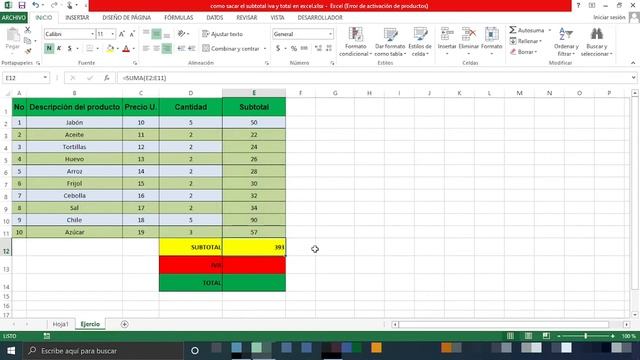640x360 pixels.
Task: Open Dar formato como tabla
Action: pyautogui.click(x=390, y=42)
